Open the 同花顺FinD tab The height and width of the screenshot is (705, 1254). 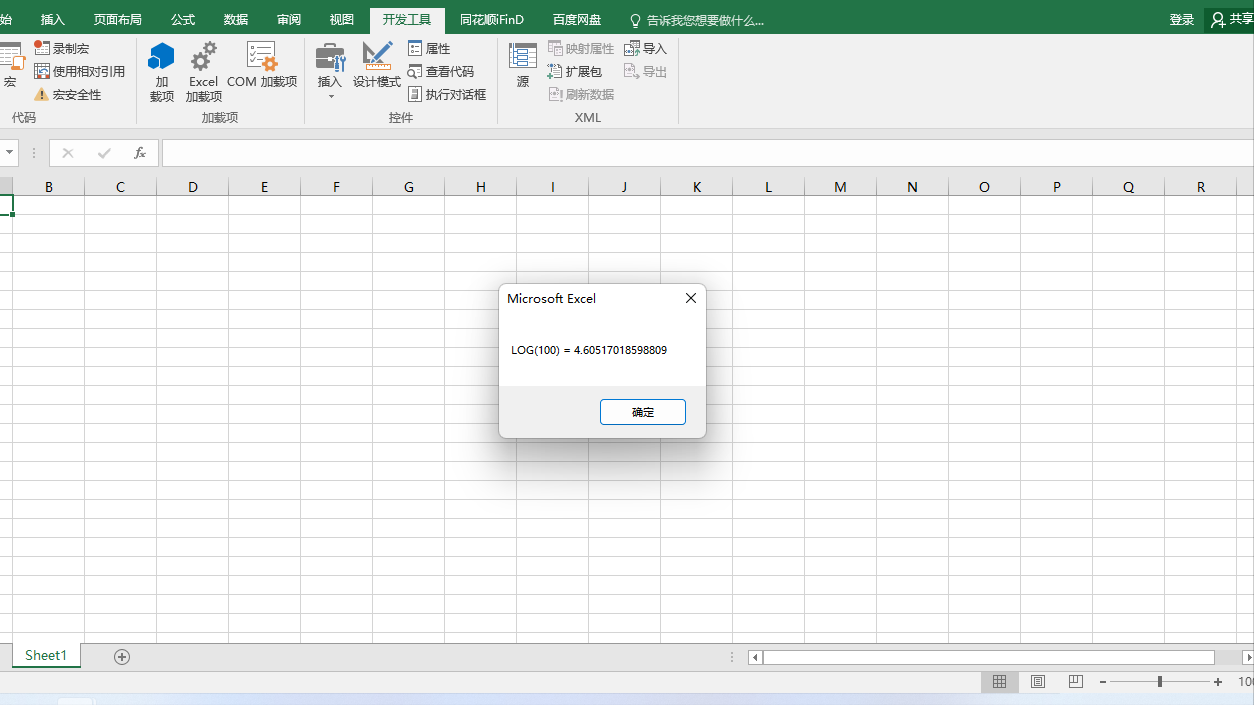pyautogui.click(x=492, y=20)
